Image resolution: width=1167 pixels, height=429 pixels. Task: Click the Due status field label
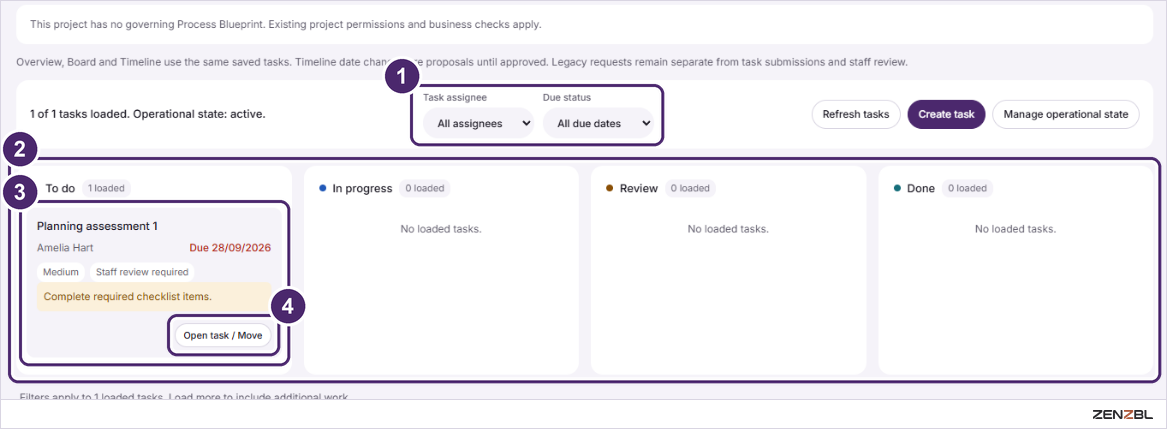[x=567, y=98]
